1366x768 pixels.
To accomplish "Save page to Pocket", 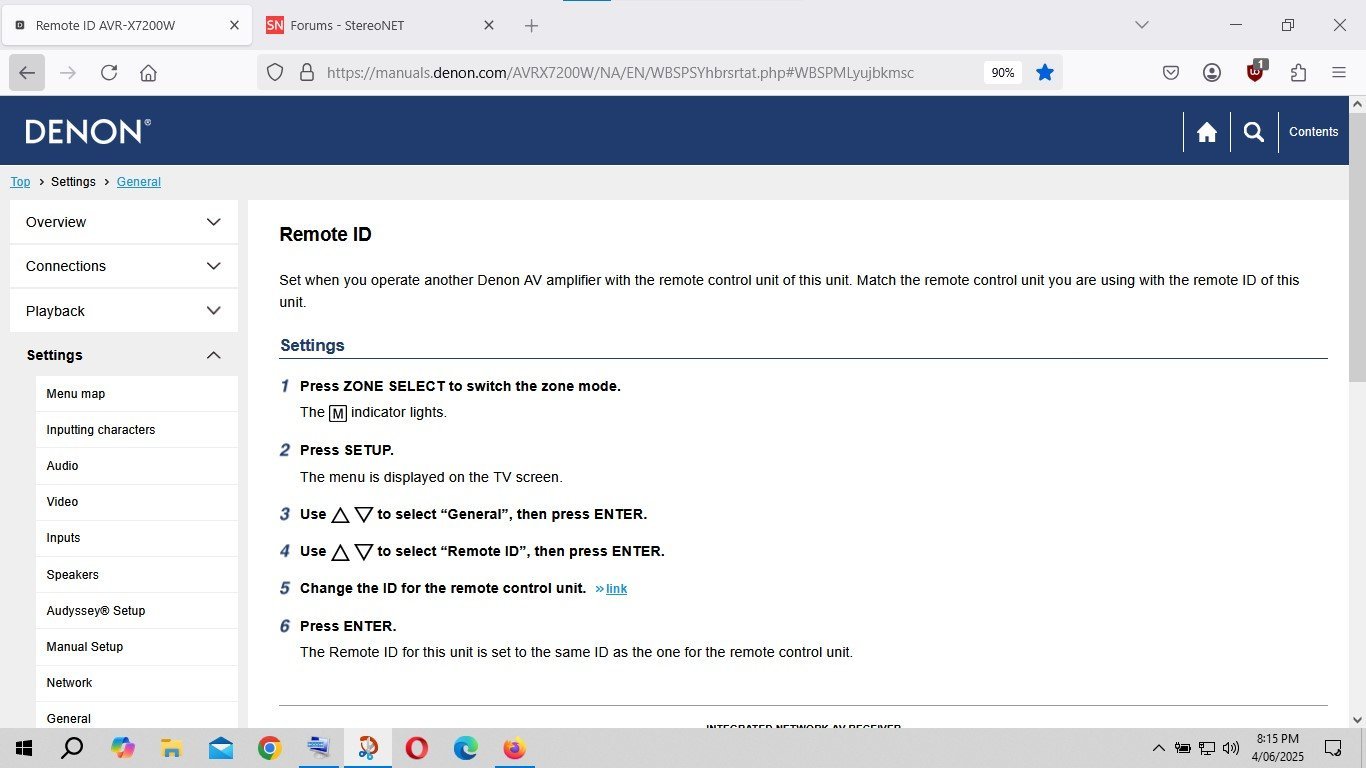I will tap(1171, 73).
